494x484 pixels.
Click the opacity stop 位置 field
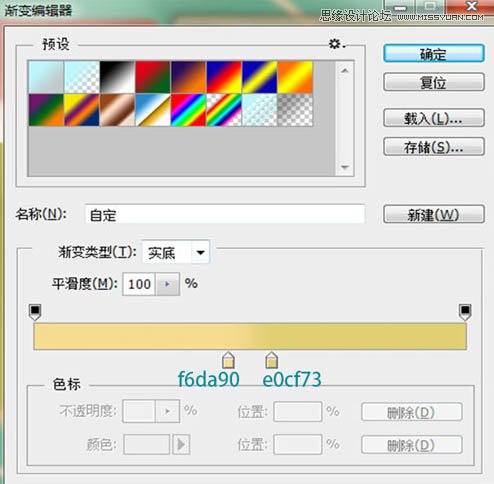click(298, 411)
